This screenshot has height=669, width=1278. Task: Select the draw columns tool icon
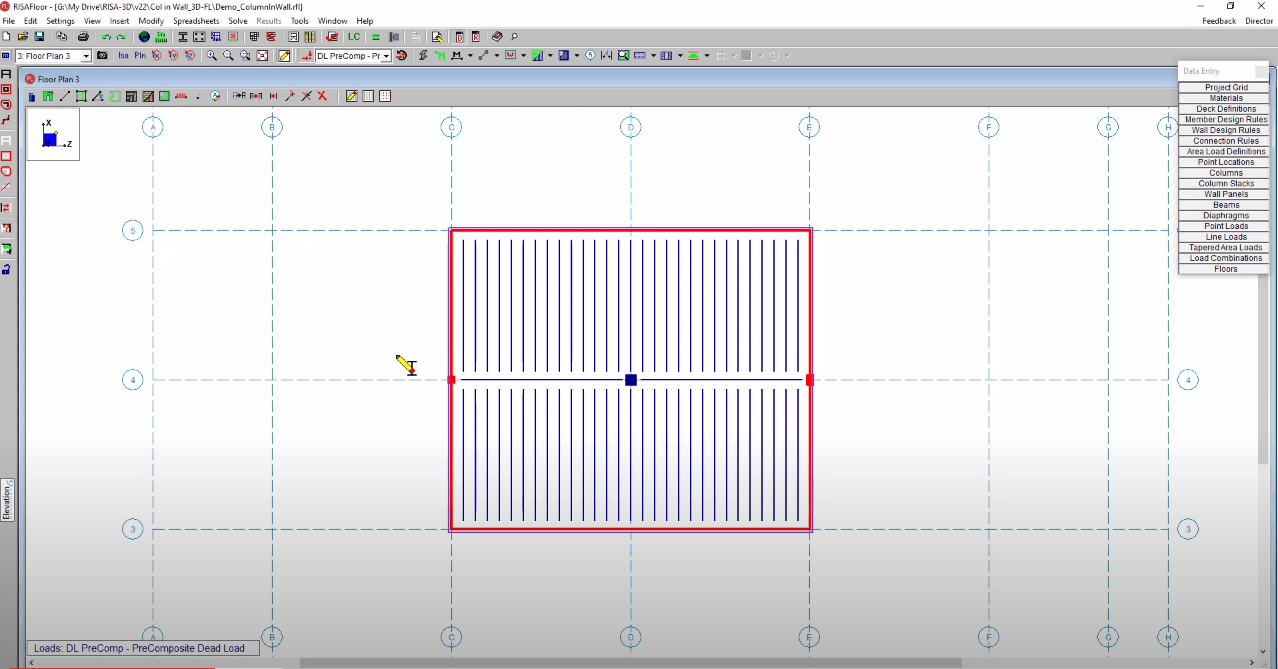pyautogui.click(x=33, y=97)
